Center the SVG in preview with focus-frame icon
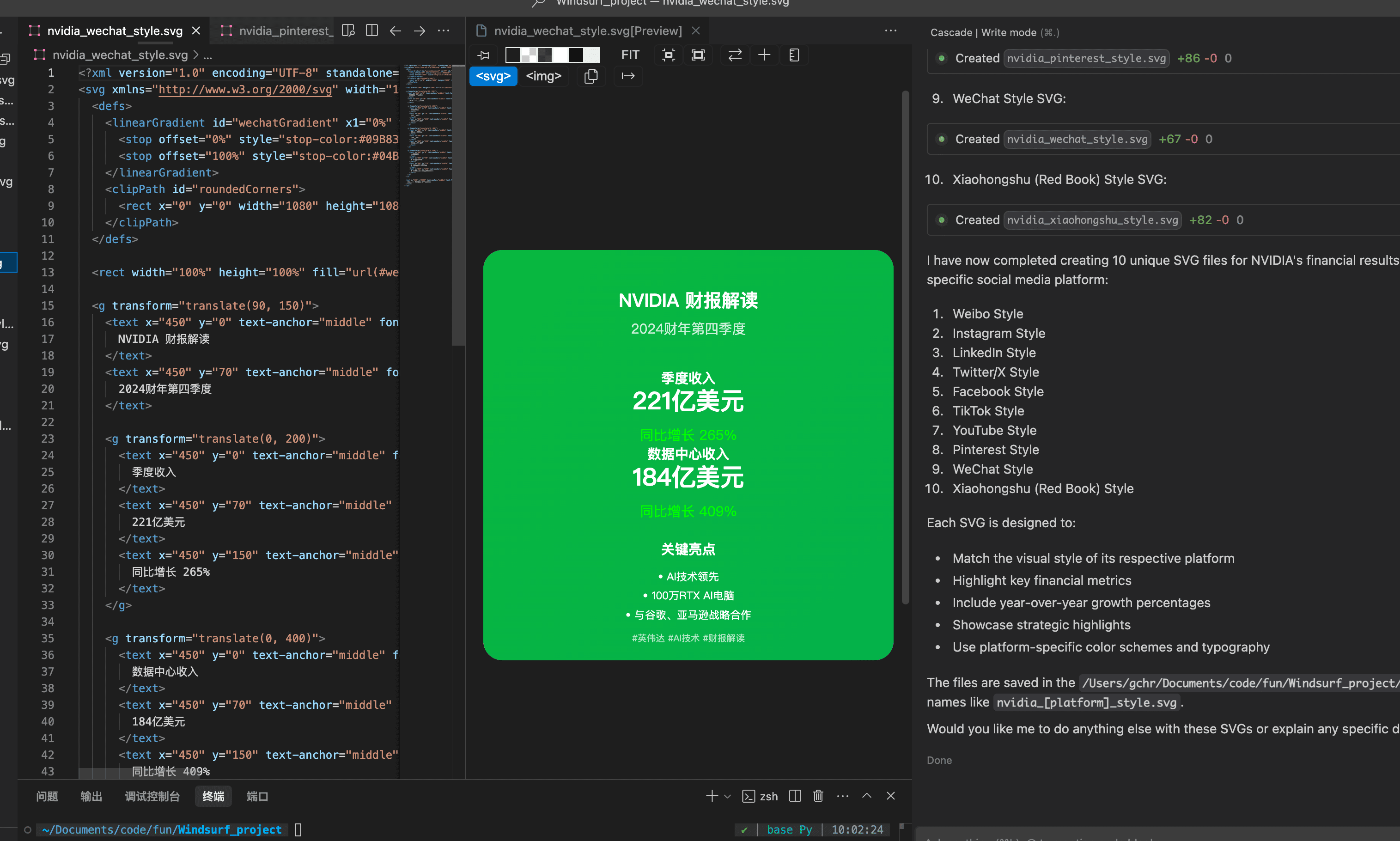The image size is (1400, 841). (669, 55)
